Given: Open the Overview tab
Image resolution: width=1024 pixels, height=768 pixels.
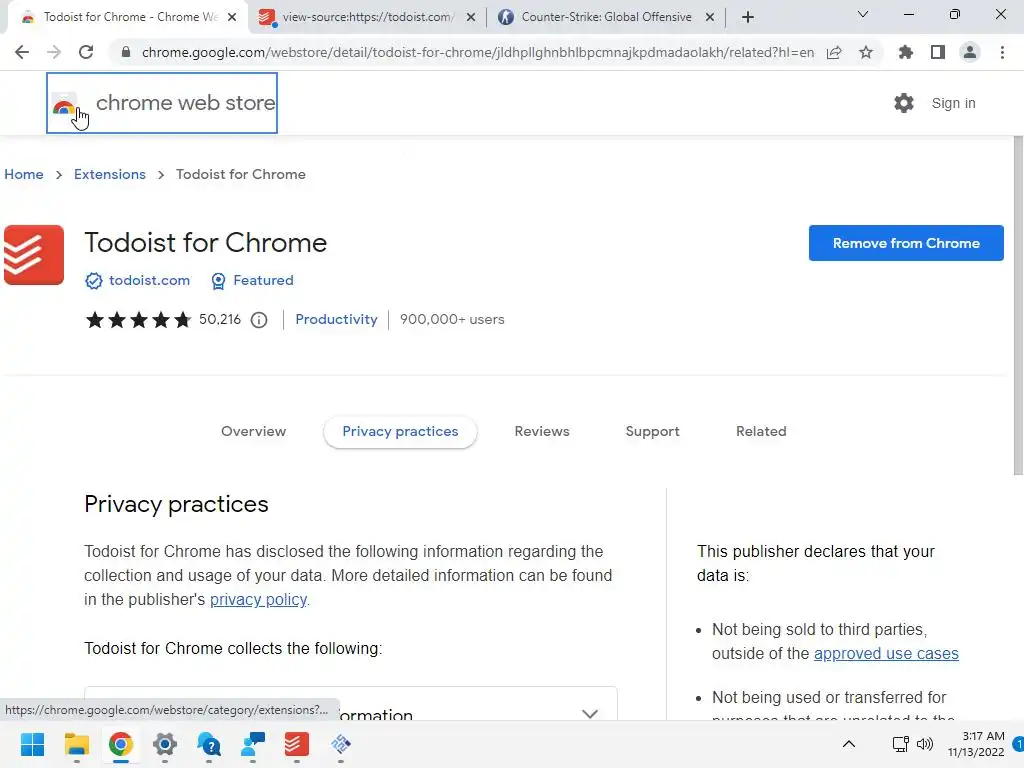Looking at the screenshot, I should (x=253, y=432).
